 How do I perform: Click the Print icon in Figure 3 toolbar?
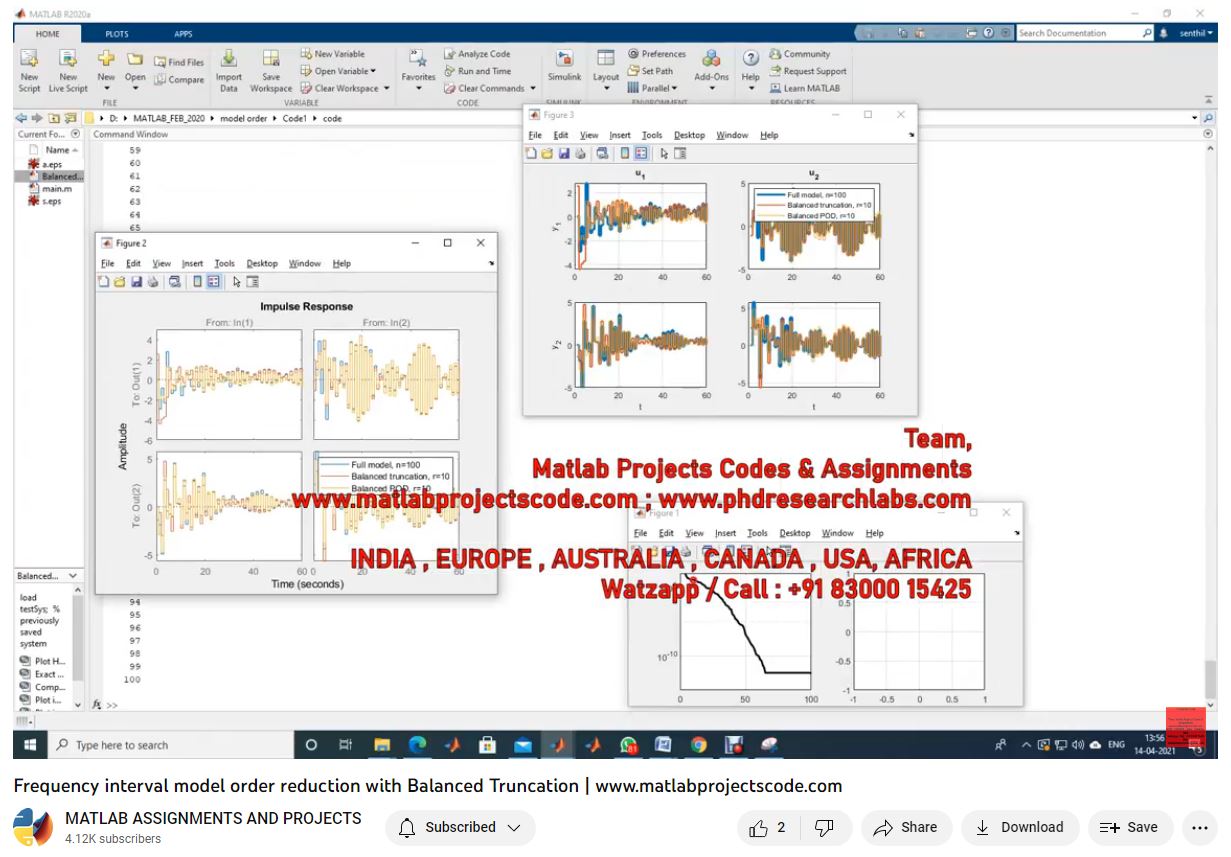[580, 153]
